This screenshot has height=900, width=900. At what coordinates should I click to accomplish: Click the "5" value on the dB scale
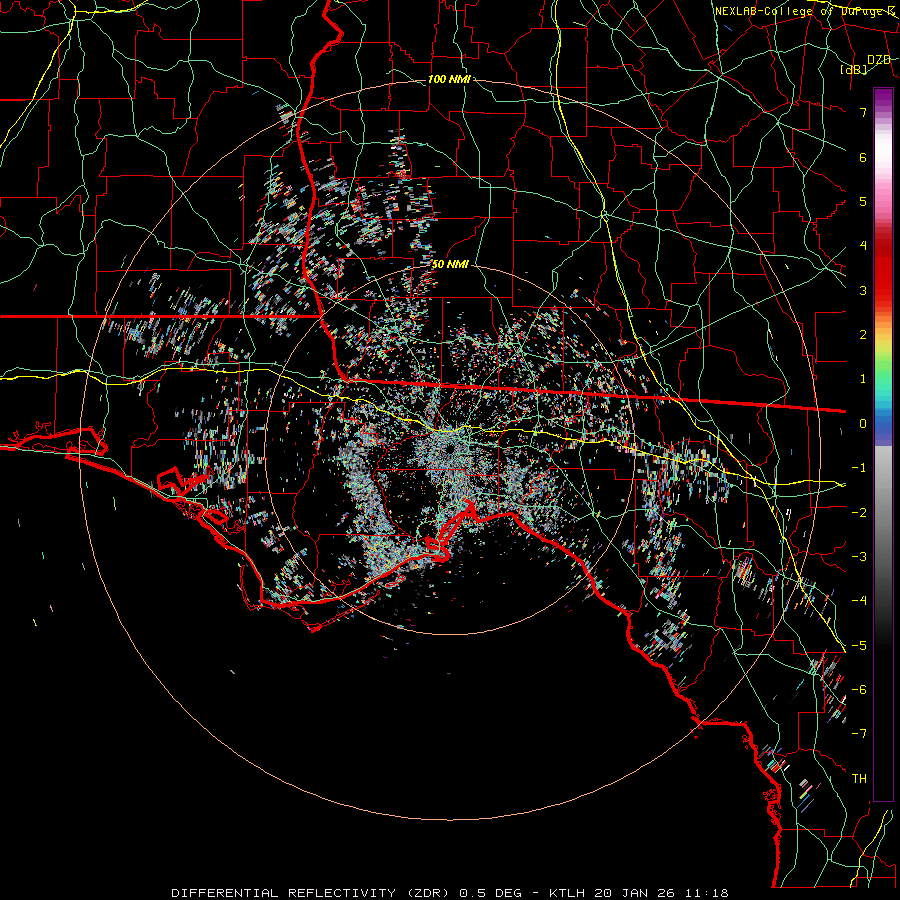863,201
